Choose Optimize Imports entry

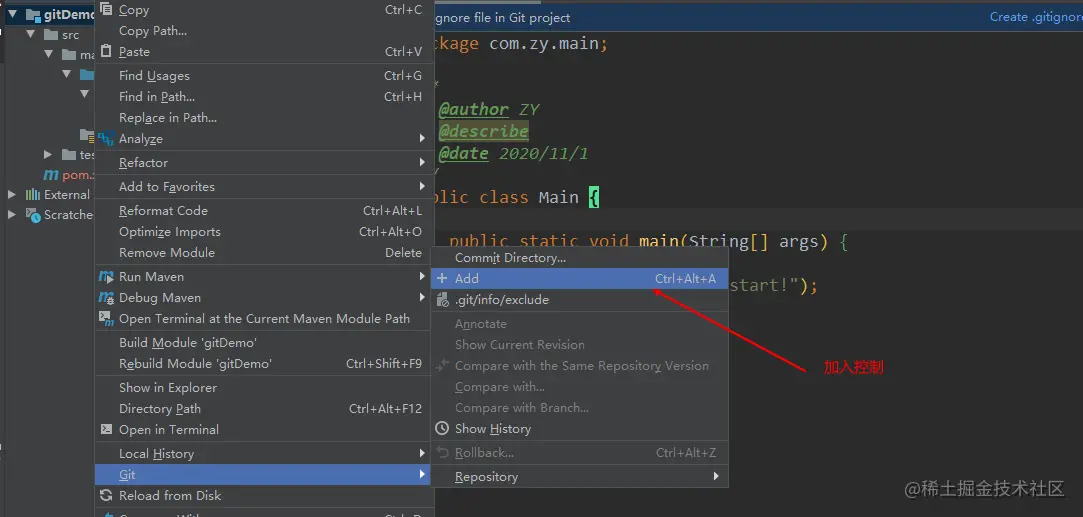pos(264,232)
